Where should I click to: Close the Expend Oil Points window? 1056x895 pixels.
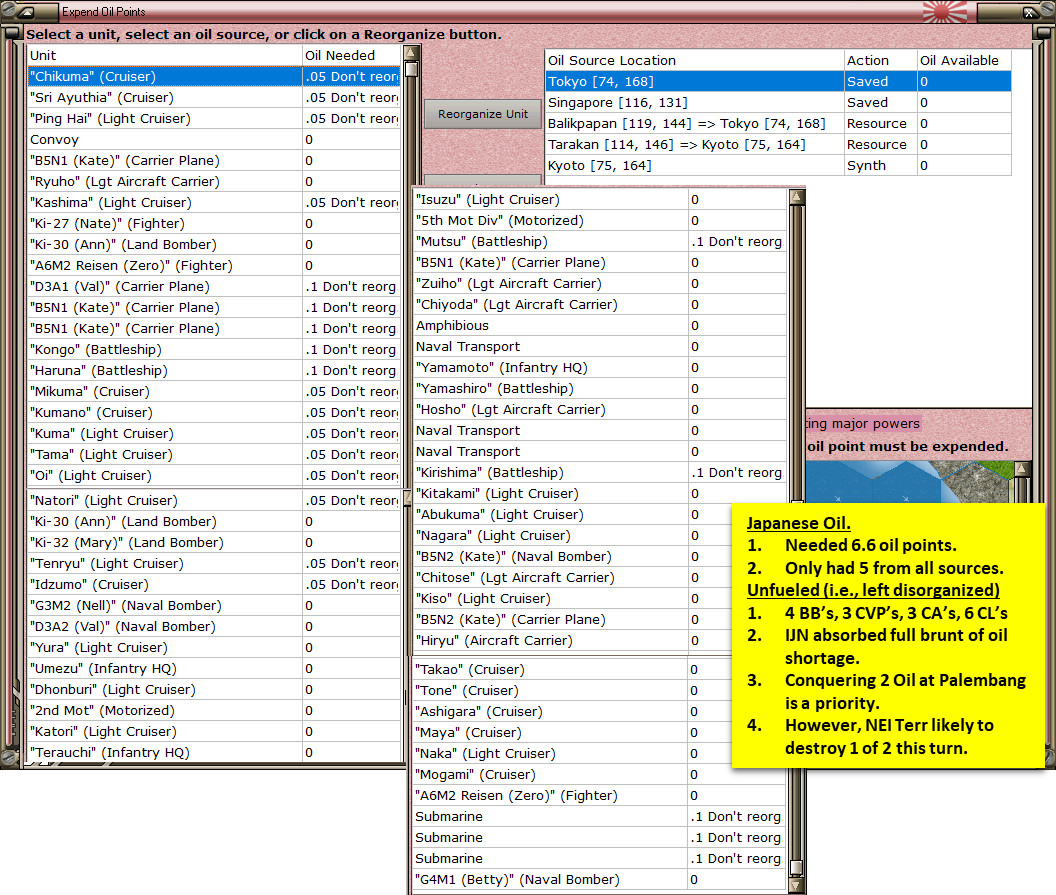1028,12
